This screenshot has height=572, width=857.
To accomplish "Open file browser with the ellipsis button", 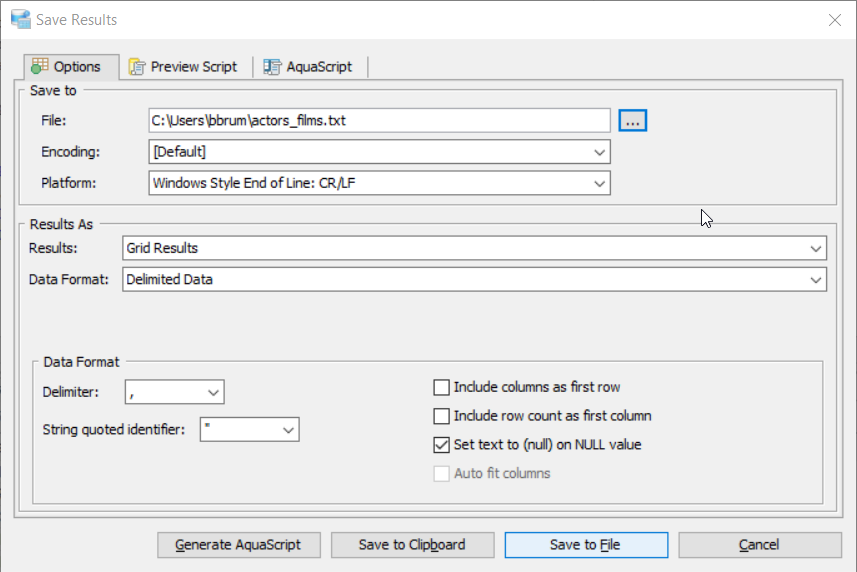I will click(633, 120).
